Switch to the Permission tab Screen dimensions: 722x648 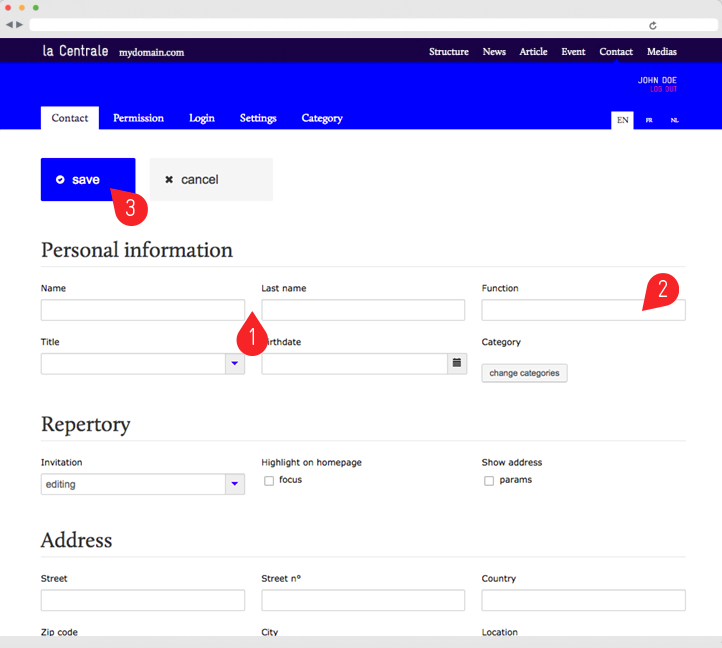pyautogui.click(x=138, y=118)
